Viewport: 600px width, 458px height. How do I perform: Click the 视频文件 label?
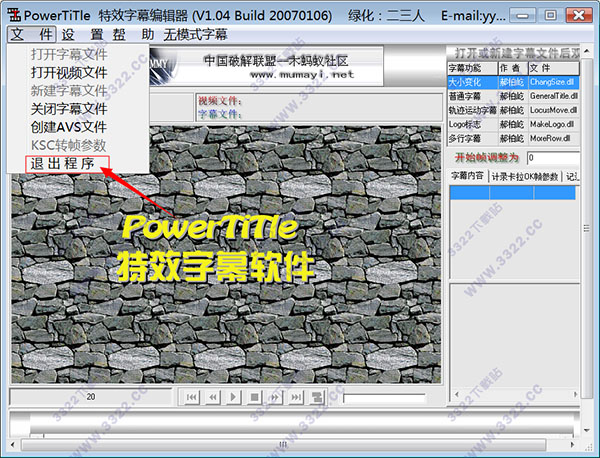(220, 101)
